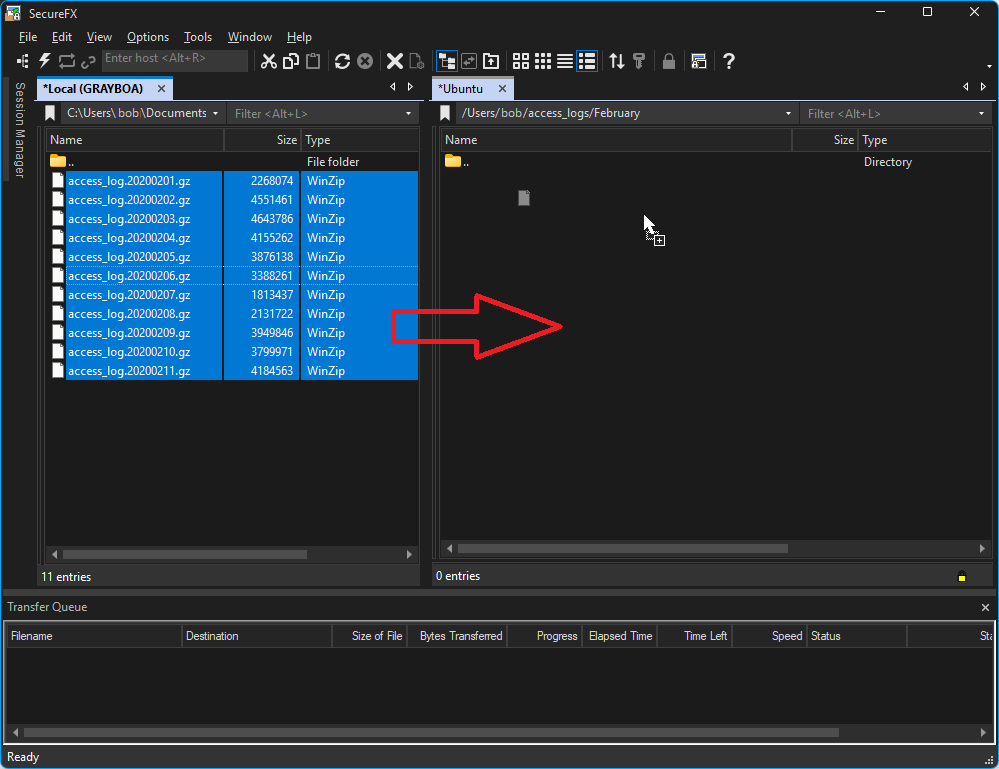Switch to Details view mode
Image resolution: width=999 pixels, height=769 pixels.
pos(587,61)
